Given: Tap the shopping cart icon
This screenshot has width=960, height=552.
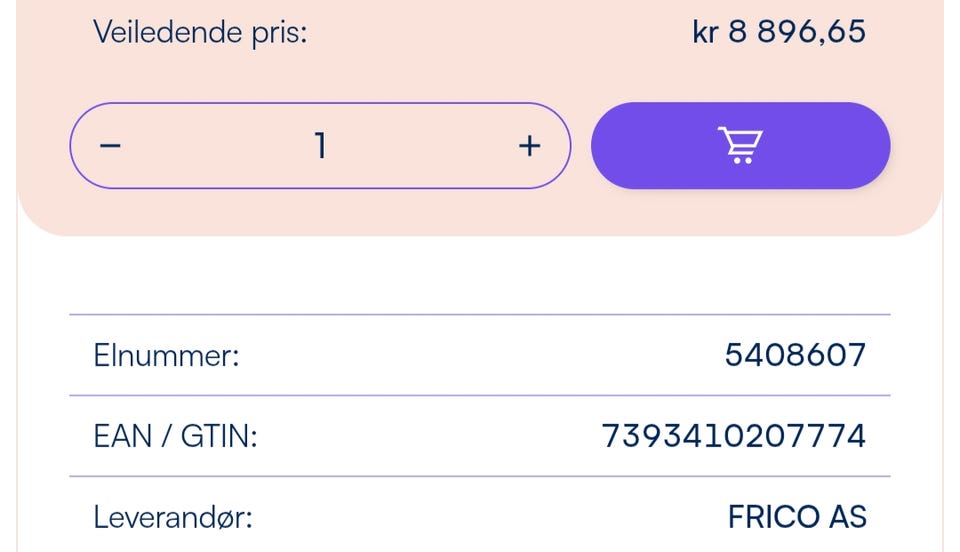Looking at the screenshot, I should coord(740,146).
